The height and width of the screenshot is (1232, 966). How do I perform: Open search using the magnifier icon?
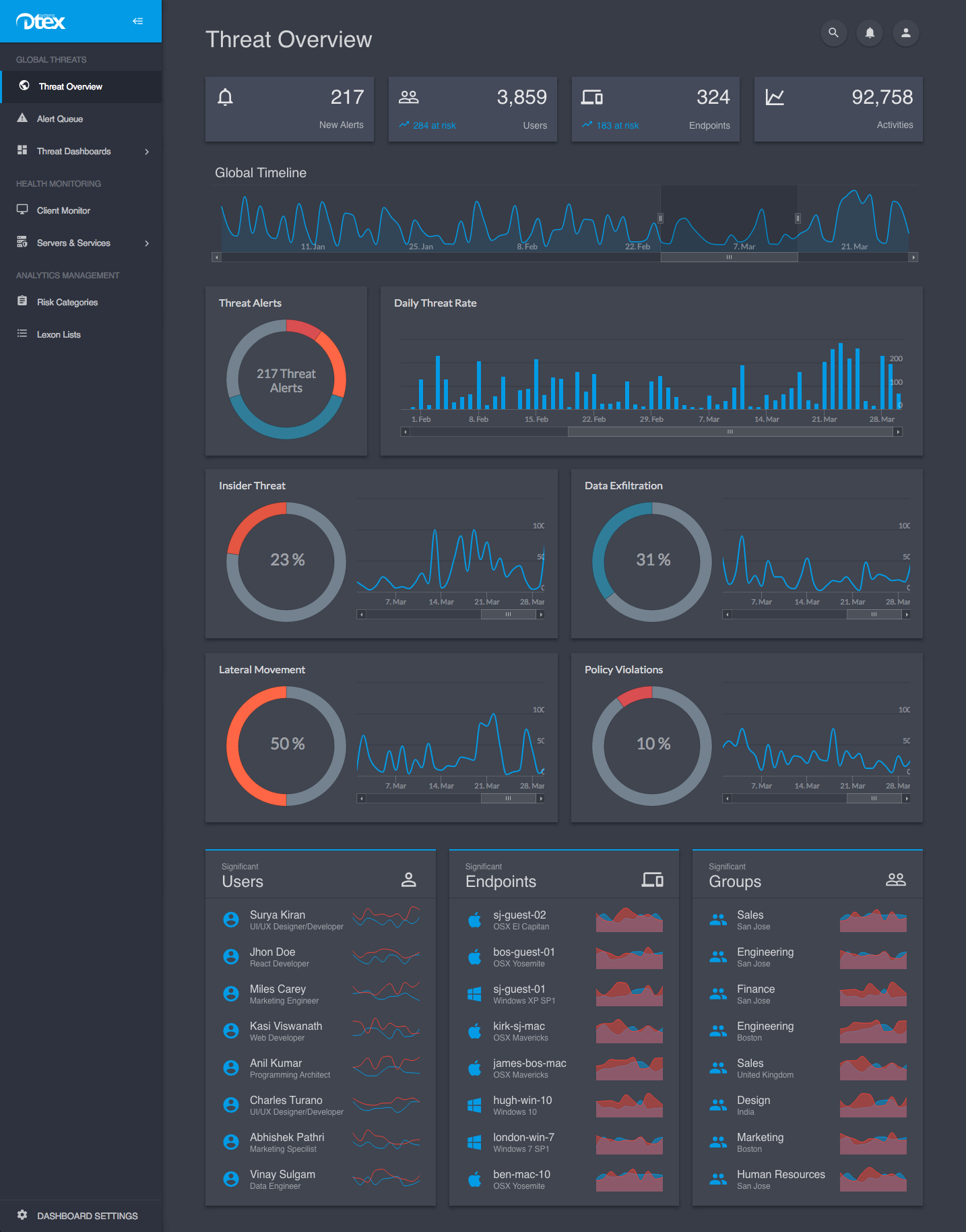coord(833,32)
